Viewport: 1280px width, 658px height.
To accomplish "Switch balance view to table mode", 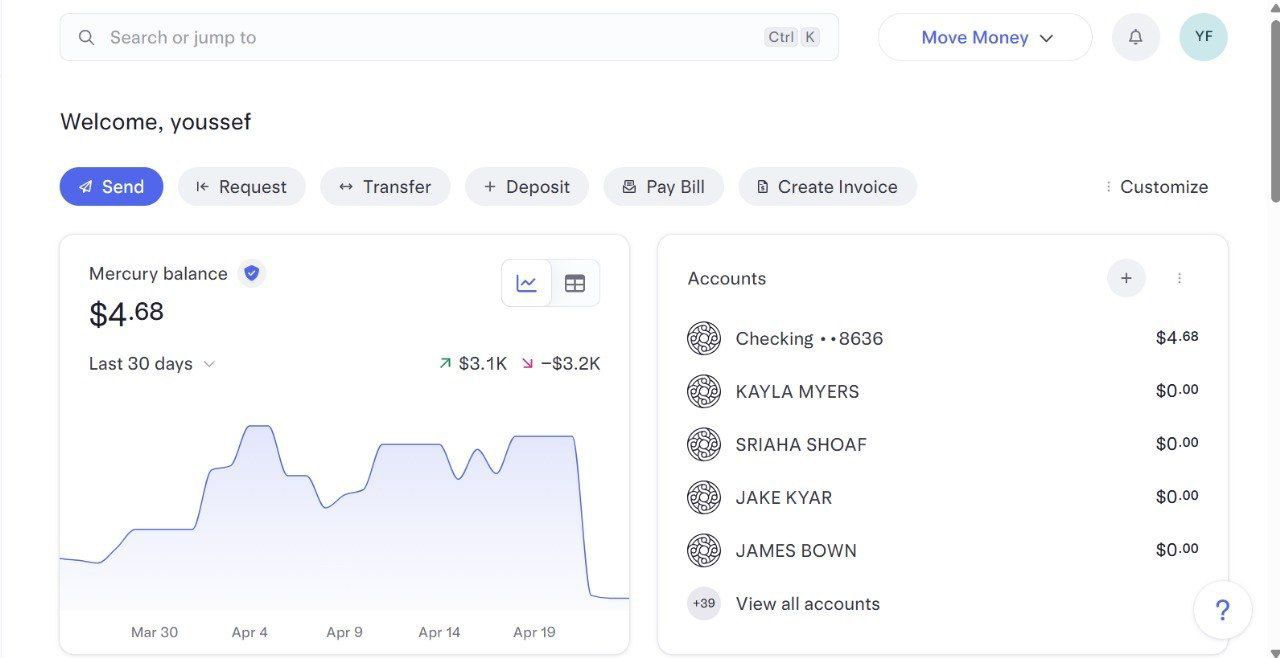I will [x=575, y=283].
